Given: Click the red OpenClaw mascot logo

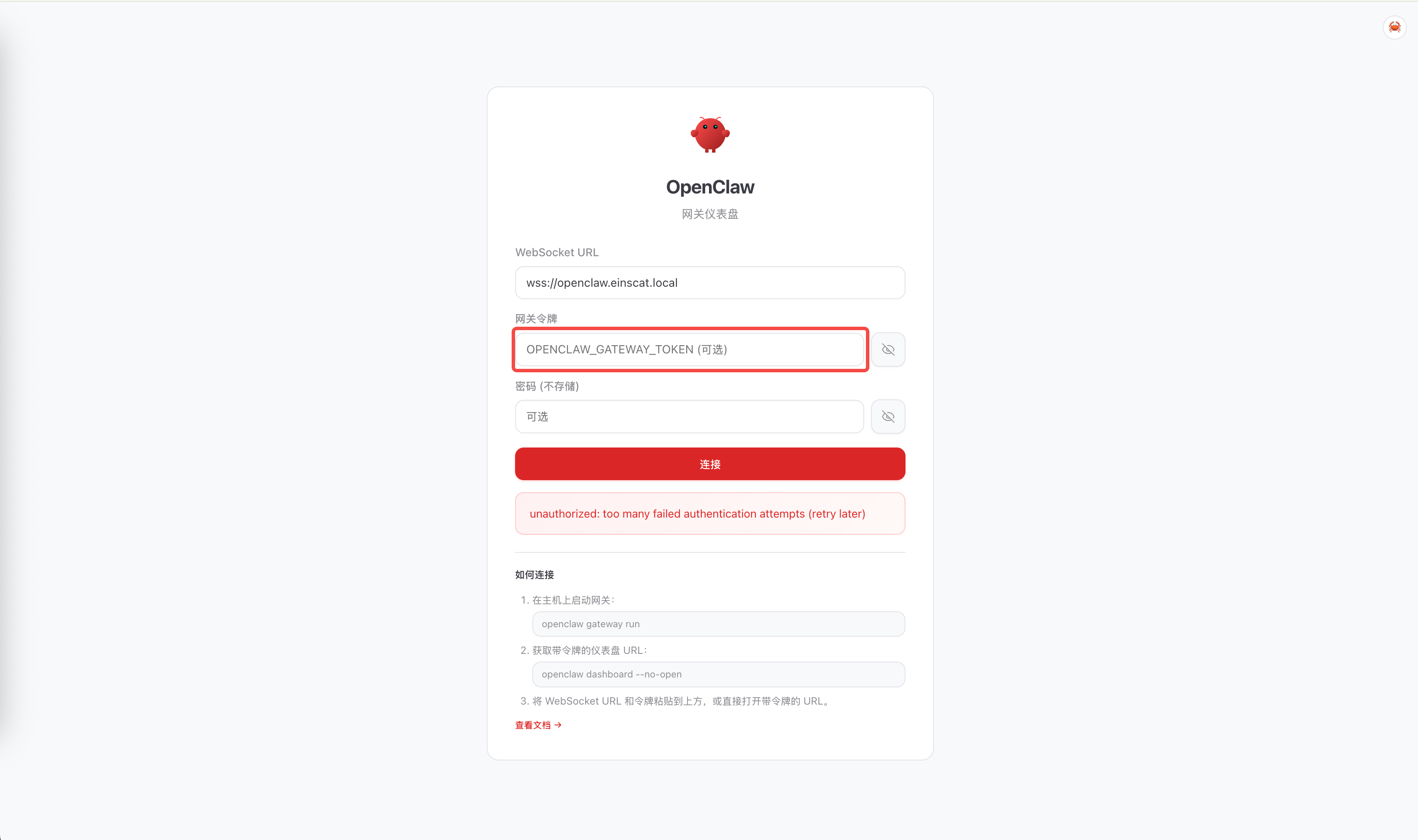Looking at the screenshot, I should [x=710, y=135].
